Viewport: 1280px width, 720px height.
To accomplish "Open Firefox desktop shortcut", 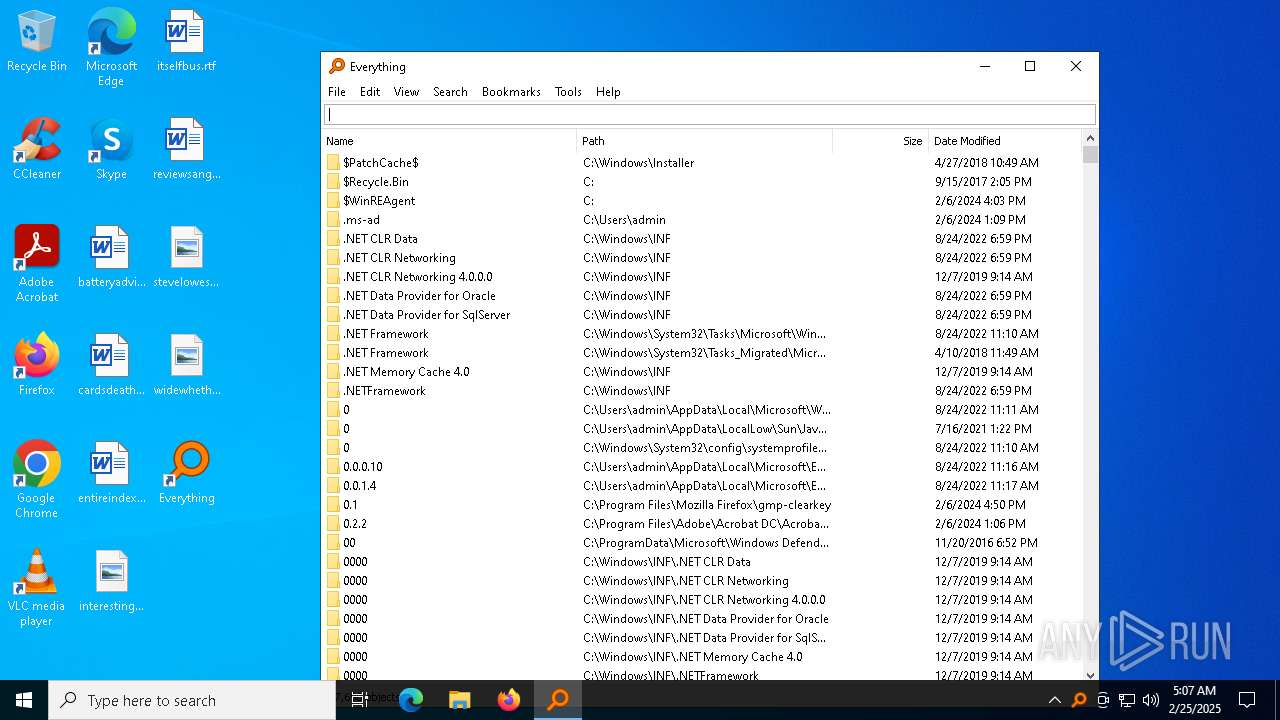I will click(x=37, y=366).
